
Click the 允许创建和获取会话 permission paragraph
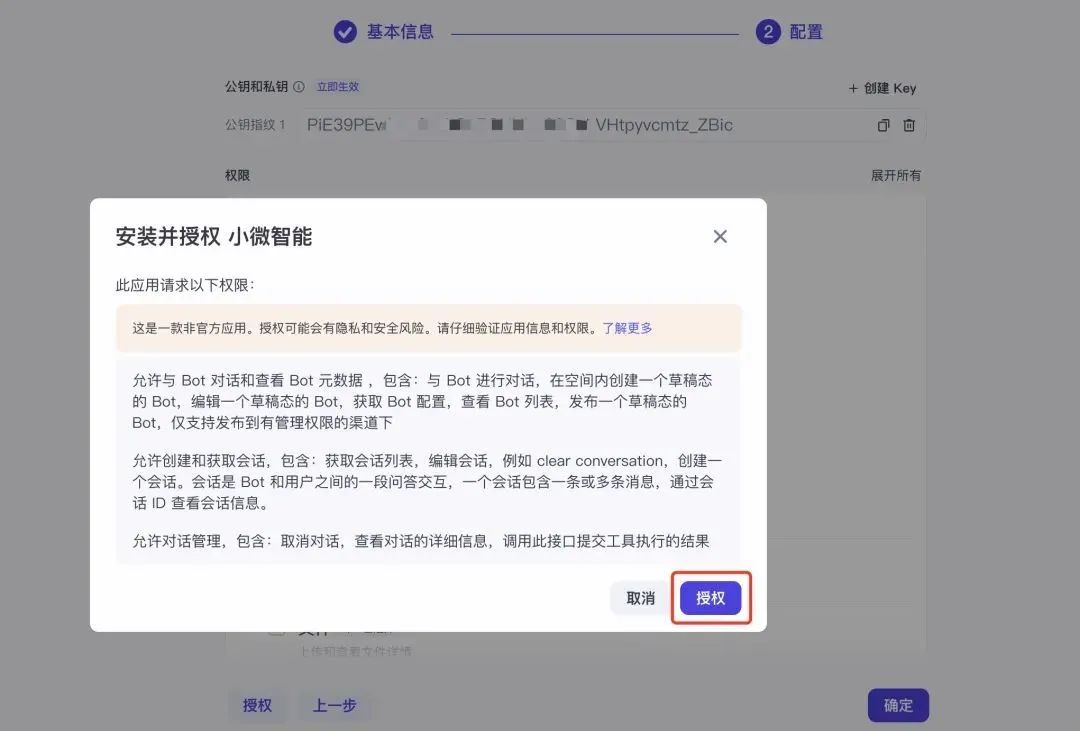point(426,482)
